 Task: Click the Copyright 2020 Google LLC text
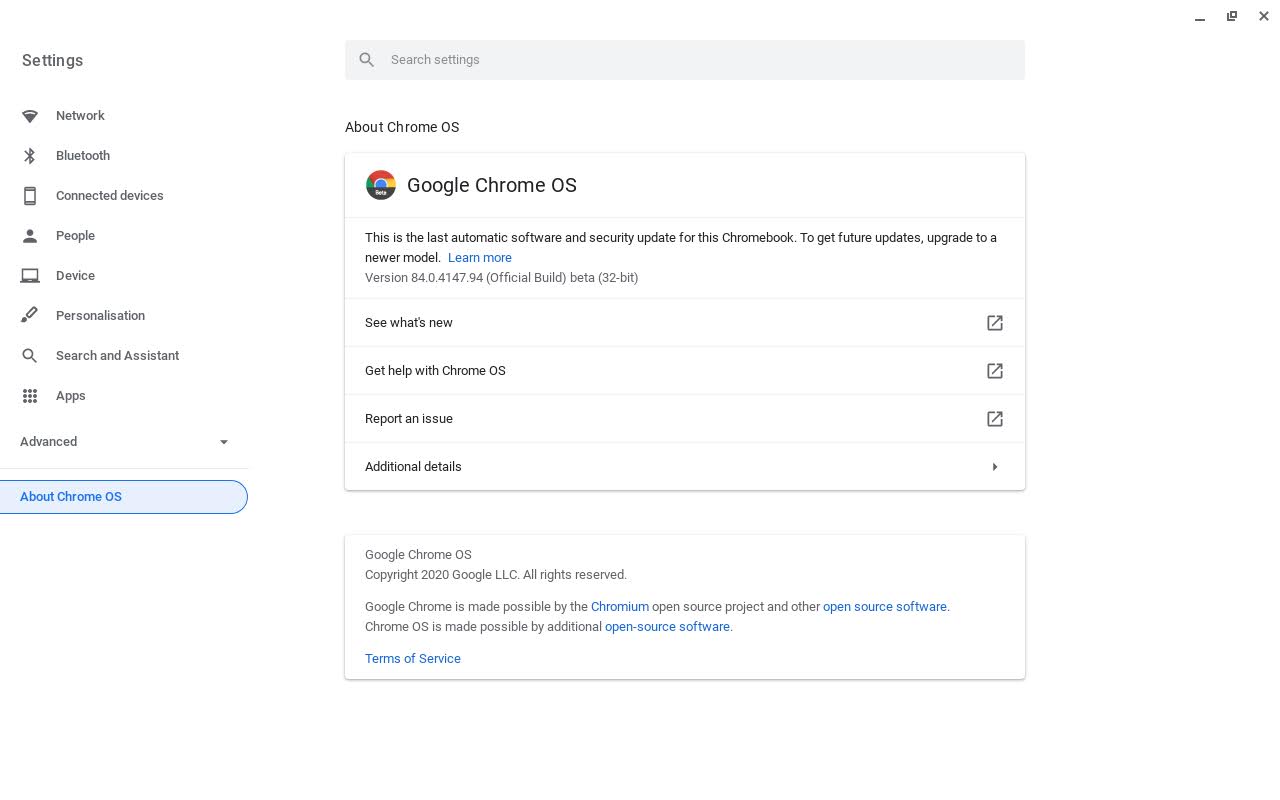coord(496,575)
